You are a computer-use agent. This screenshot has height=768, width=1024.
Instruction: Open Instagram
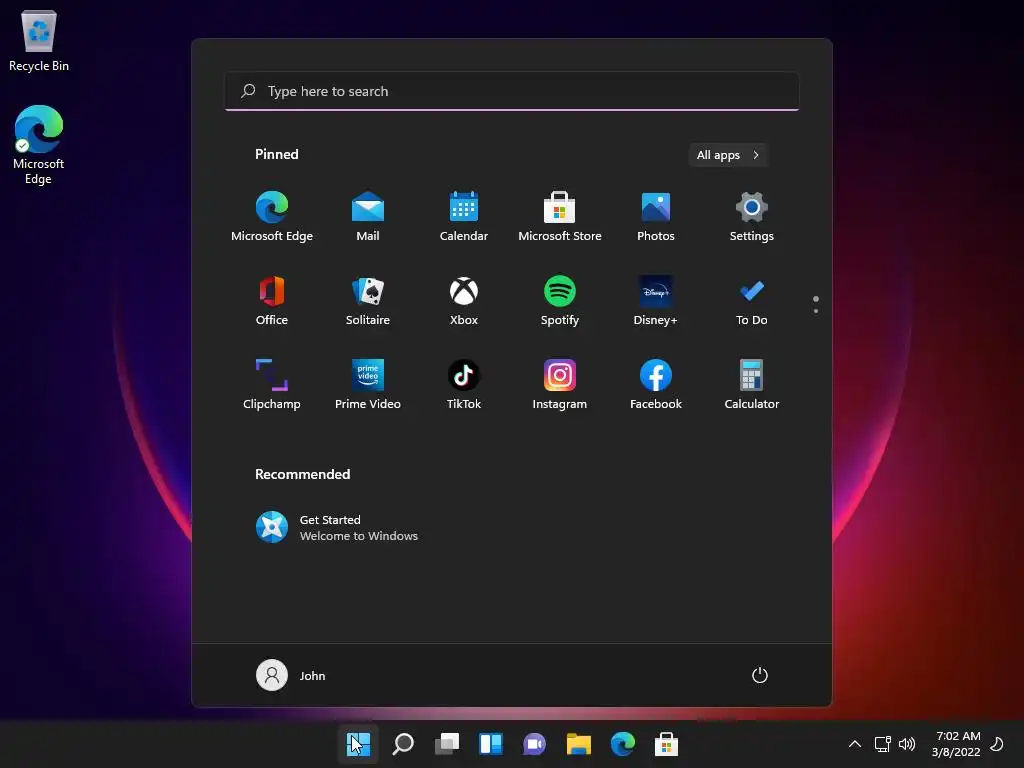(x=560, y=384)
